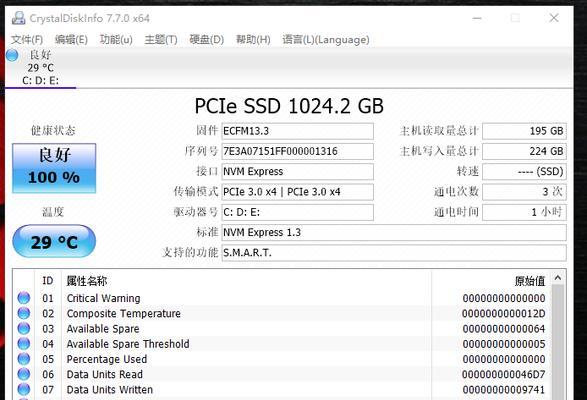Open the 硬盘(D) menu
The width and height of the screenshot is (587, 400).
[207, 39]
